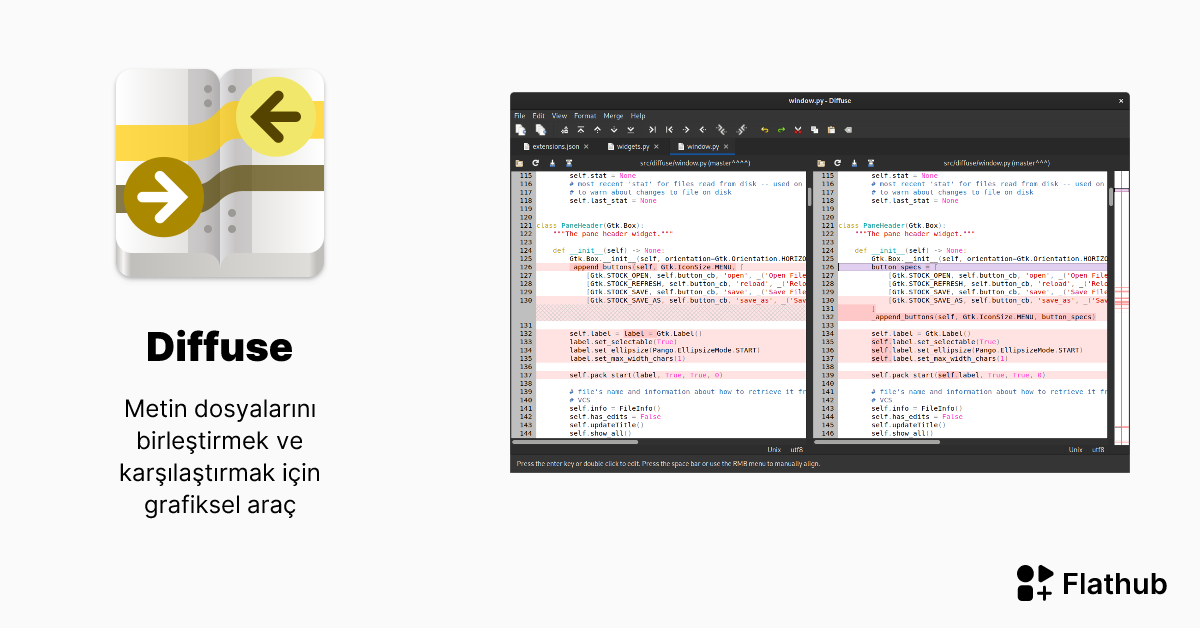
Task: Cut the selected text
Action: coord(797,130)
